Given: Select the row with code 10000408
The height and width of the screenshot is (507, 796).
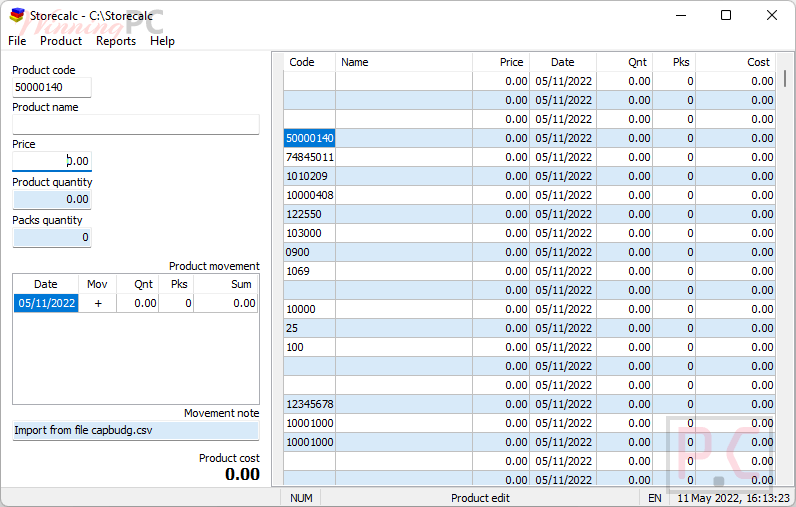Looking at the screenshot, I should (529, 195).
